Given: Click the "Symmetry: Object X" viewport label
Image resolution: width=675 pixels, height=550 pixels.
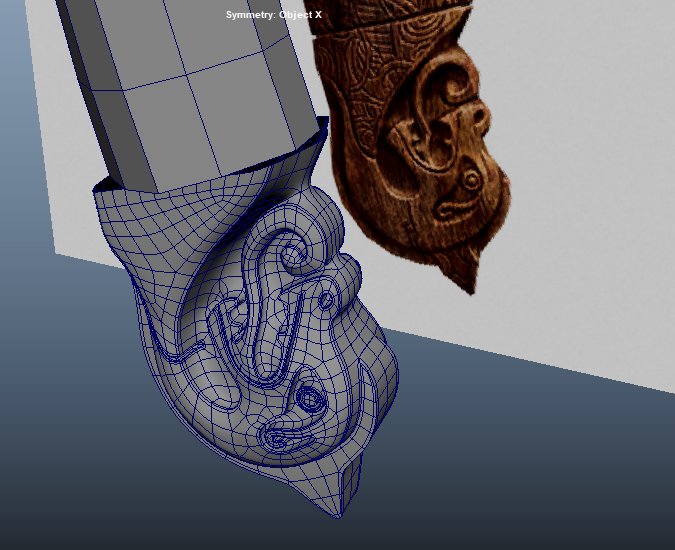Looking at the screenshot, I should (x=274, y=15).
